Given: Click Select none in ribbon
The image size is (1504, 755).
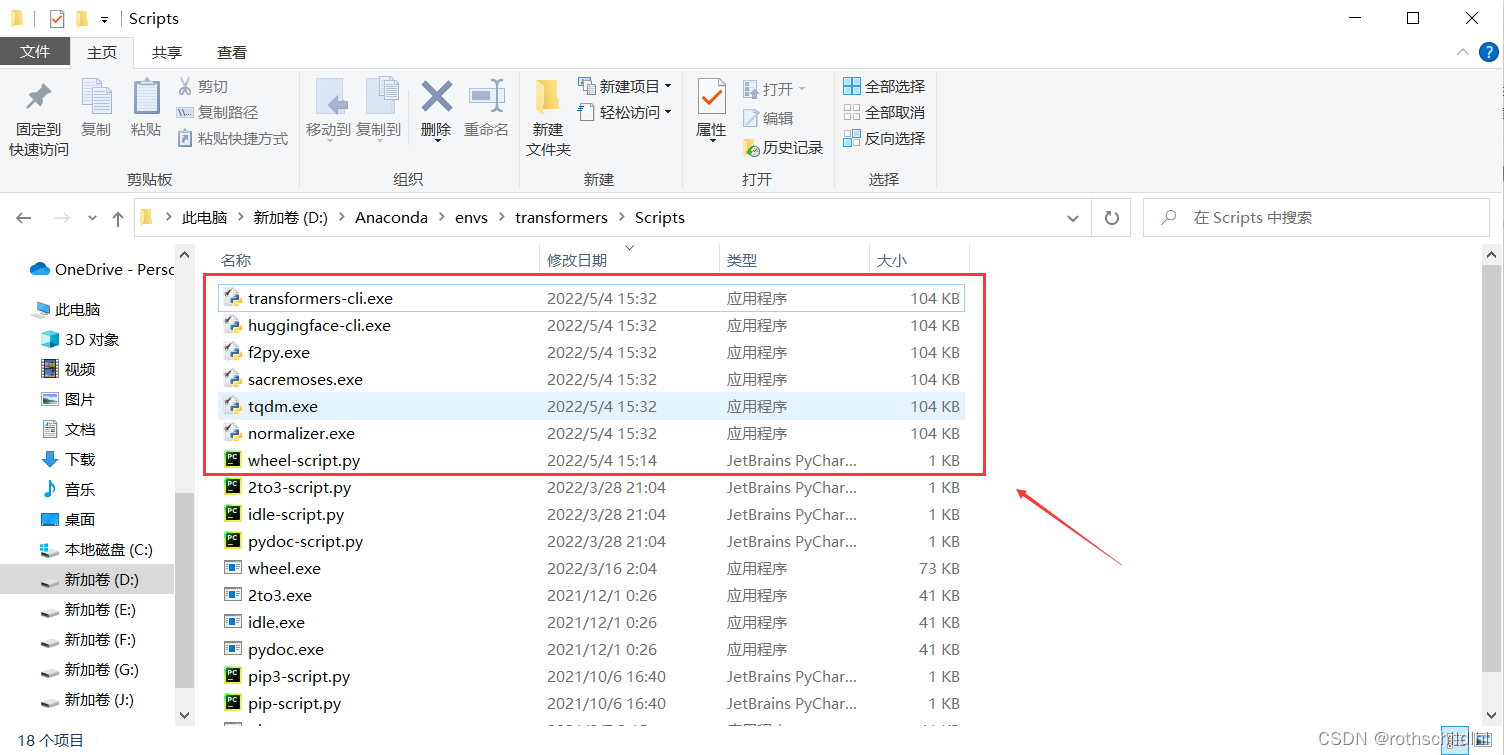Looking at the screenshot, I should [x=884, y=113].
